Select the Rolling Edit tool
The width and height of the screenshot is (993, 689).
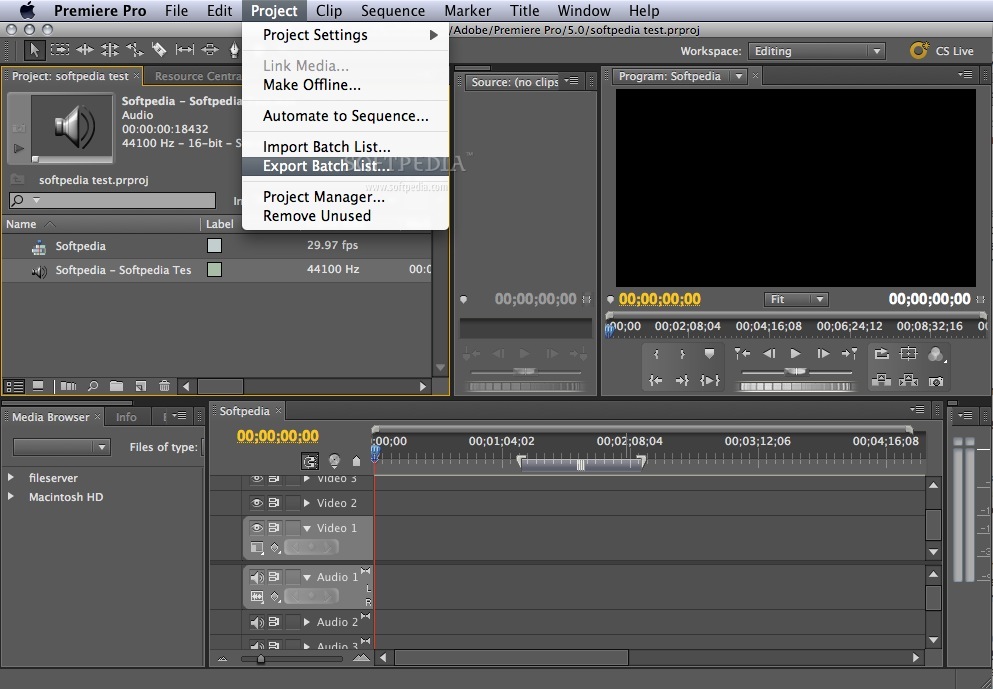110,49
